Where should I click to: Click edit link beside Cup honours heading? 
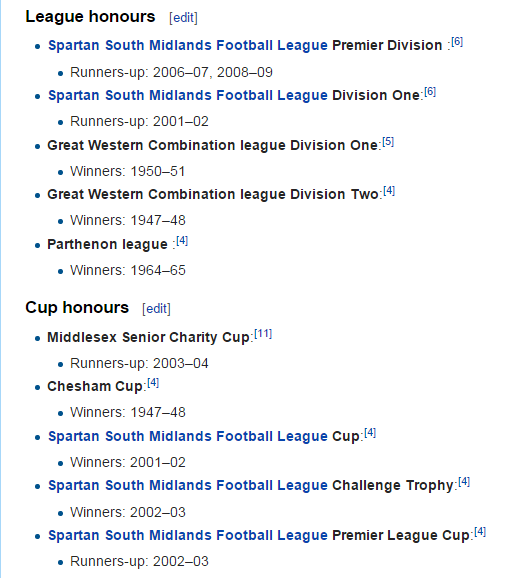[156, 308]
